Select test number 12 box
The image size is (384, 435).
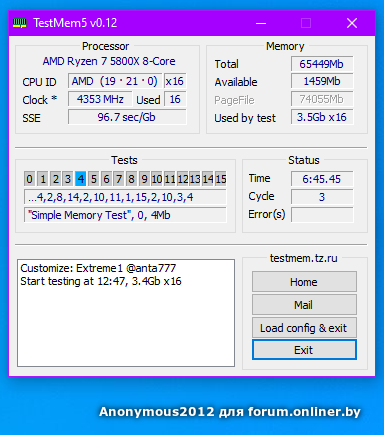click(182, 179)
